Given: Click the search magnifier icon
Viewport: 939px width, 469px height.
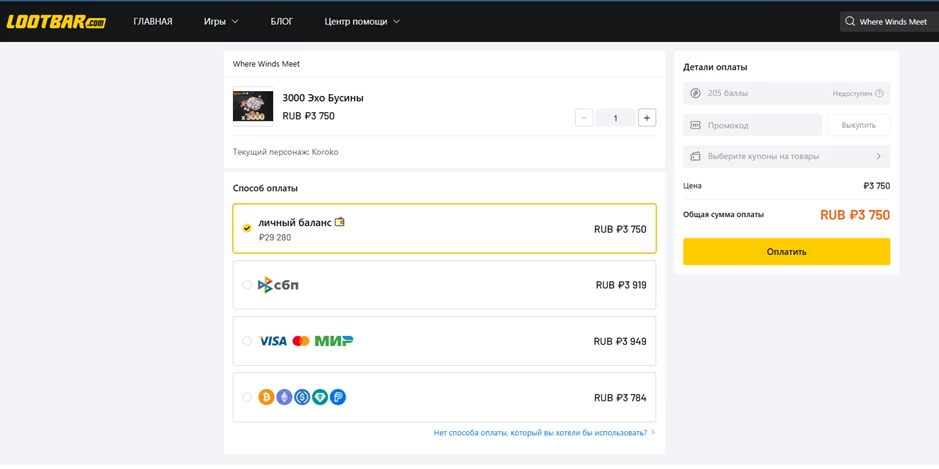Looking at the screenshot, I should (849, 22).
